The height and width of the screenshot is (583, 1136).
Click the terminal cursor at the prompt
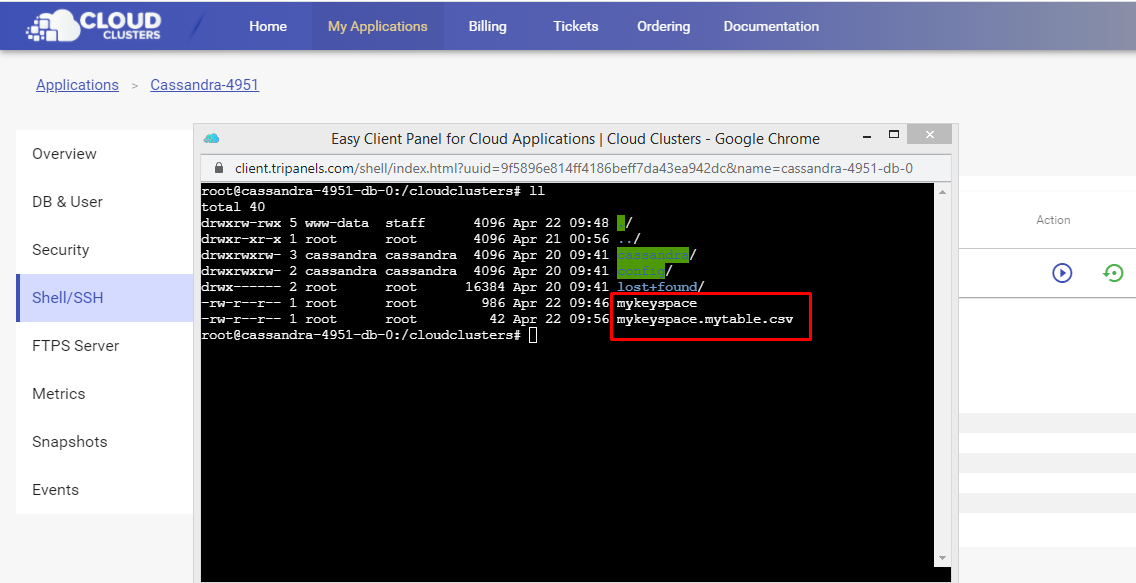533,335
